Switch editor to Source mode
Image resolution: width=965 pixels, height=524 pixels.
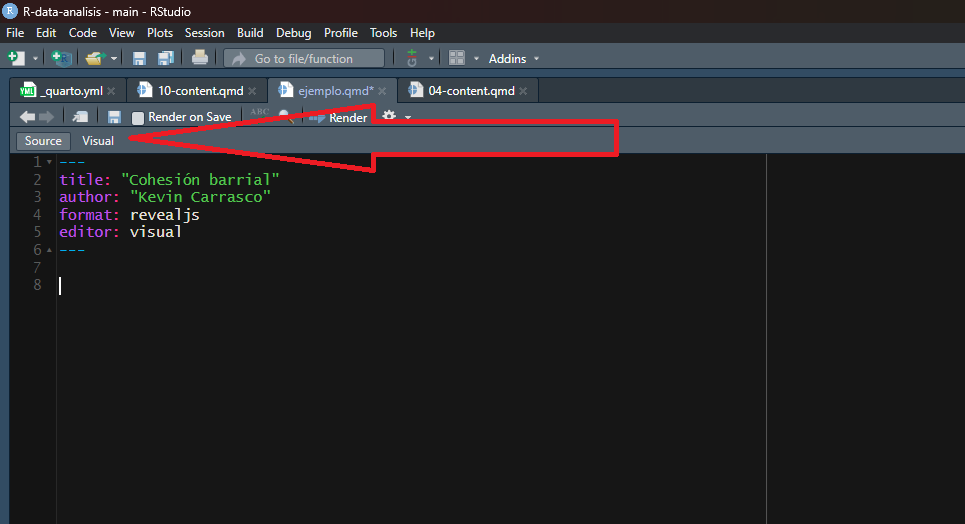click(43, 141)
